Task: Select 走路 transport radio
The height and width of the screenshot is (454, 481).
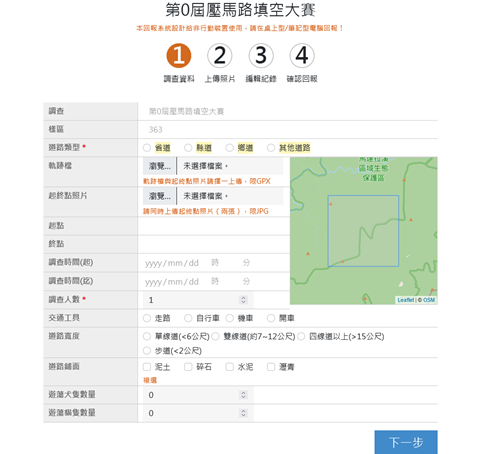Action: pyautogui.click(x=147, y=318)
